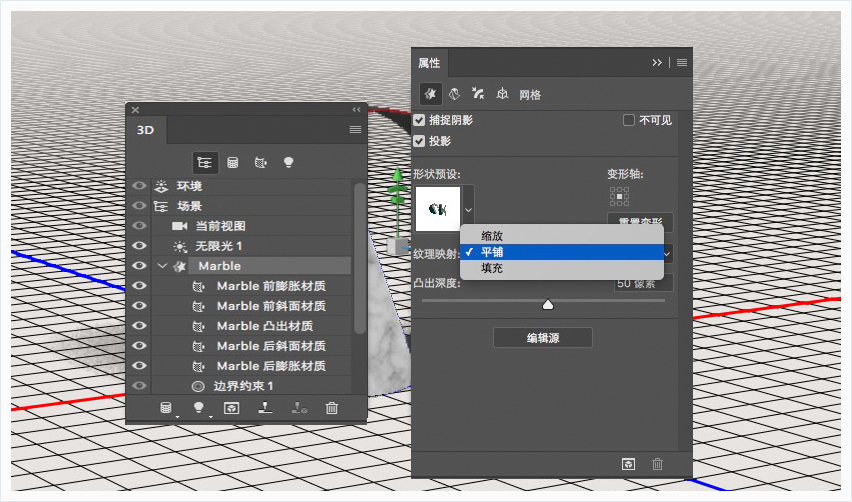The width and height of the screenshot is (852, 502).
Task: Add new light to scene
Action: (199, 407)
